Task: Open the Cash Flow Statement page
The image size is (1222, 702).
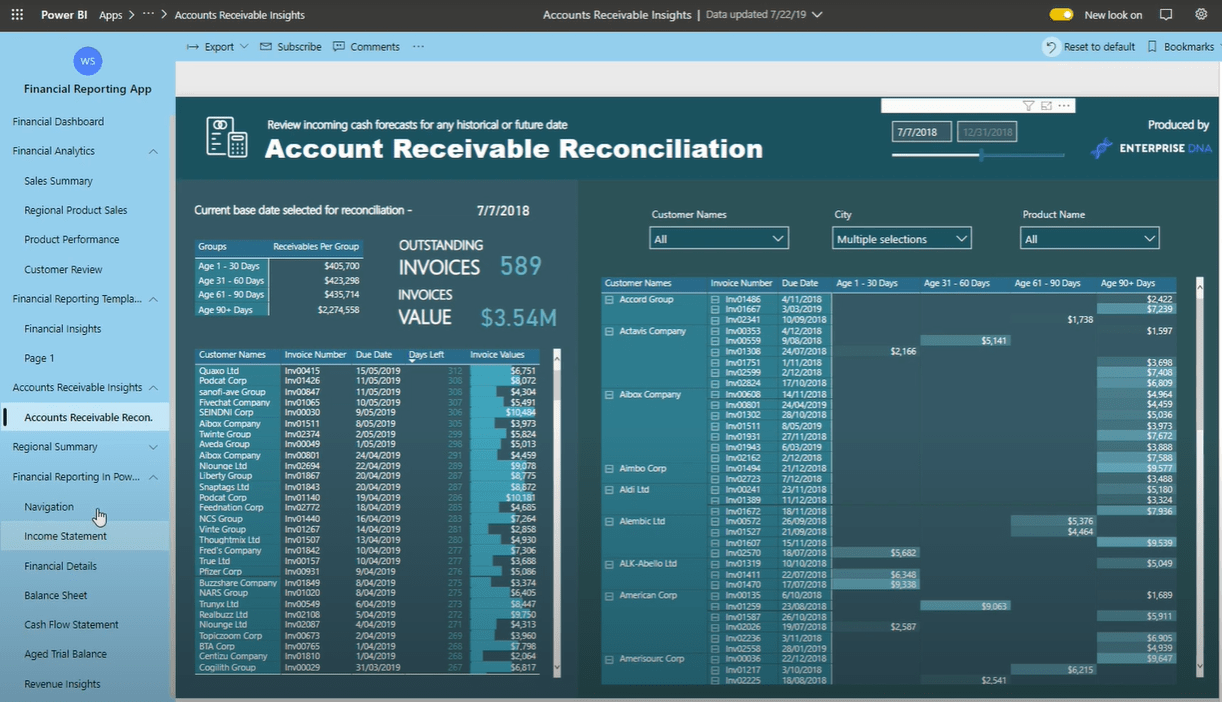Action: click(x=71, y=625)
